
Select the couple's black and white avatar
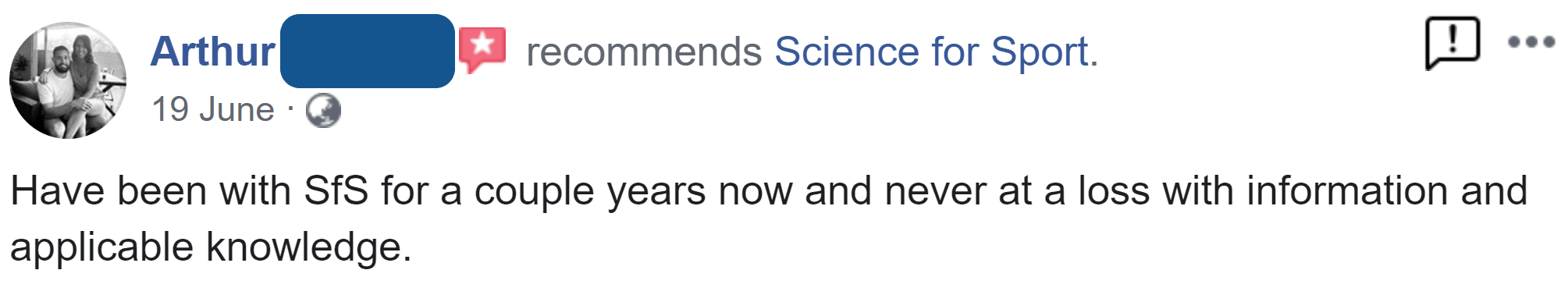[68, 80]
